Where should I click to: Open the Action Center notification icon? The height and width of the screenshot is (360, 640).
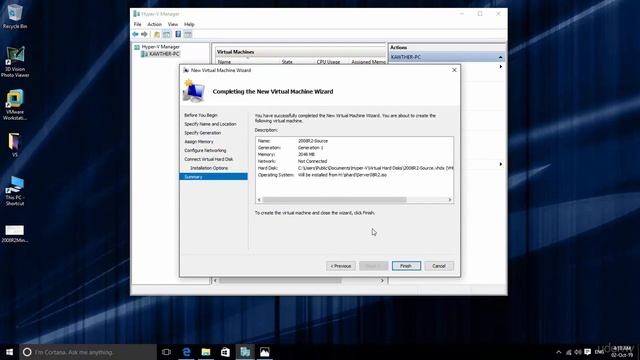588,352
